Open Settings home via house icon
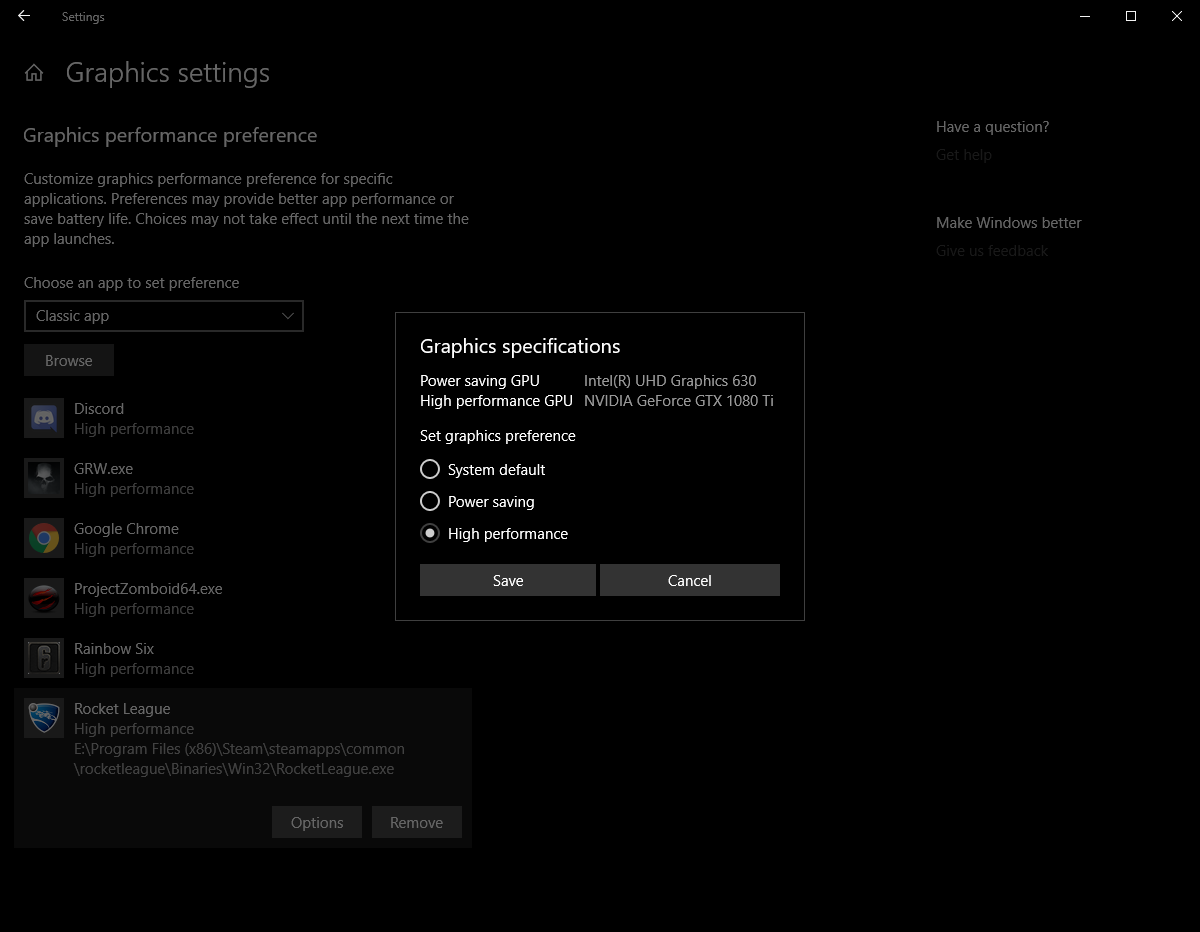 point(34,73)
